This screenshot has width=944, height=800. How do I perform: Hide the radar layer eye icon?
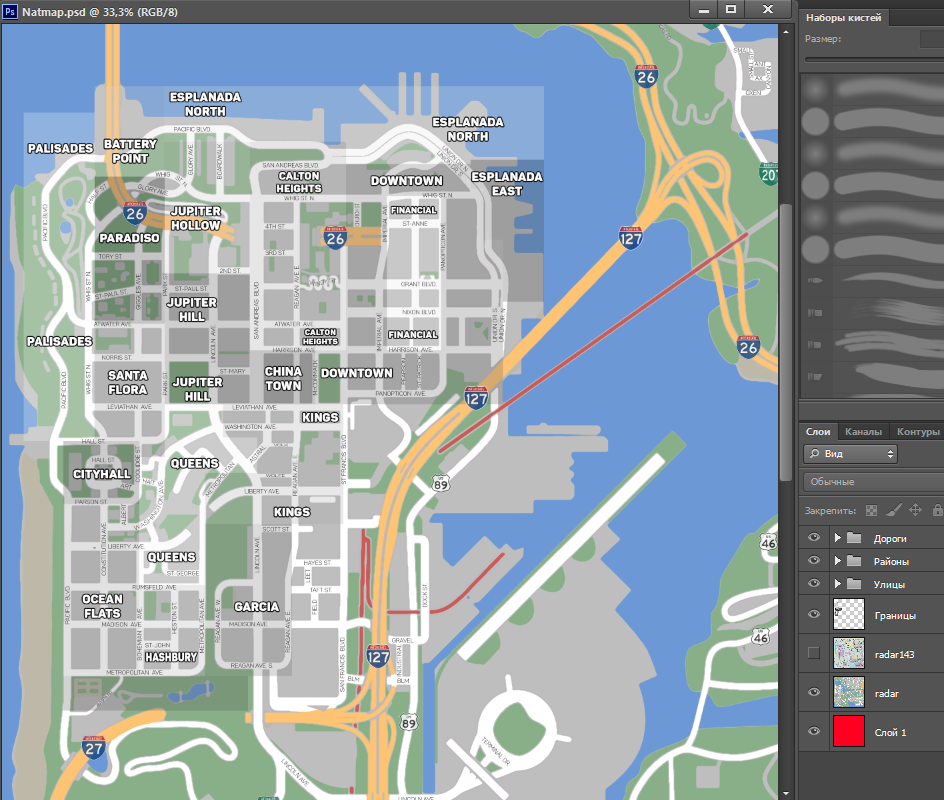click(814, 692)
